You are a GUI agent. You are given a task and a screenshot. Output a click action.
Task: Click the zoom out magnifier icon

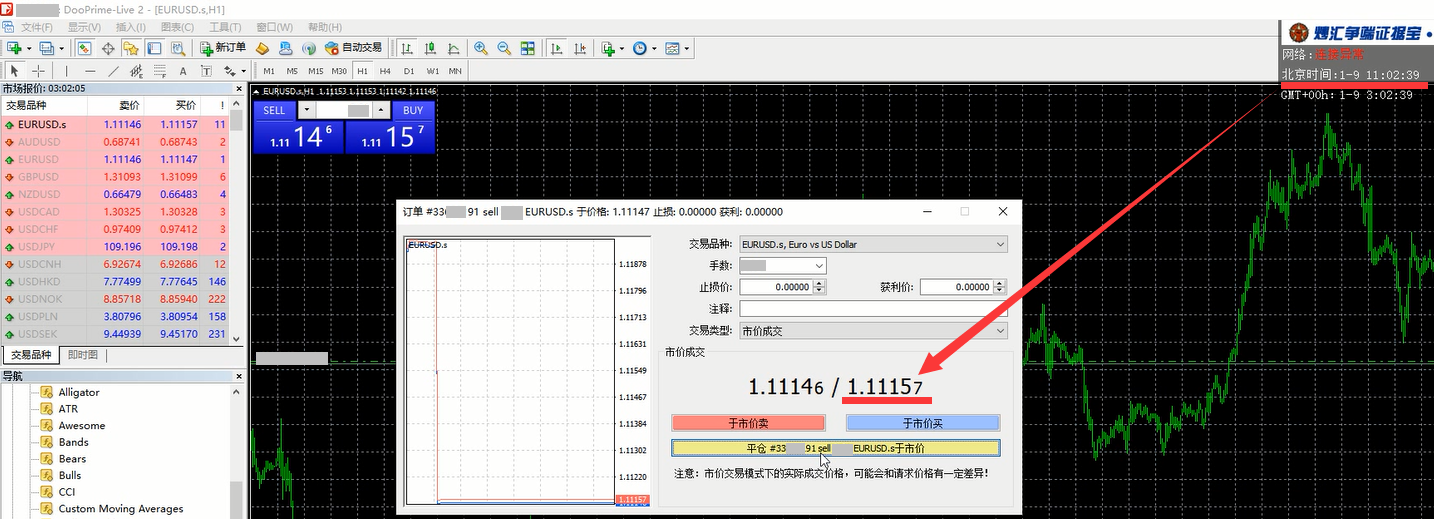tap(503, 48)
